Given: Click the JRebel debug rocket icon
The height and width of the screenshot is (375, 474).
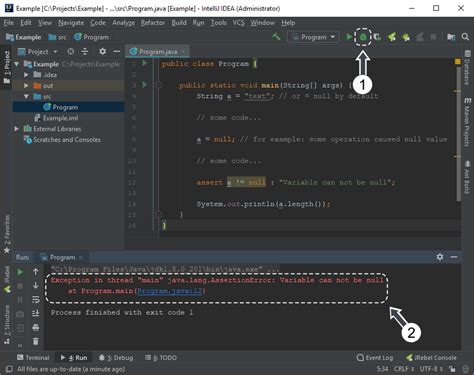Looking at the screenshot, I should click(x=406, y=37).
